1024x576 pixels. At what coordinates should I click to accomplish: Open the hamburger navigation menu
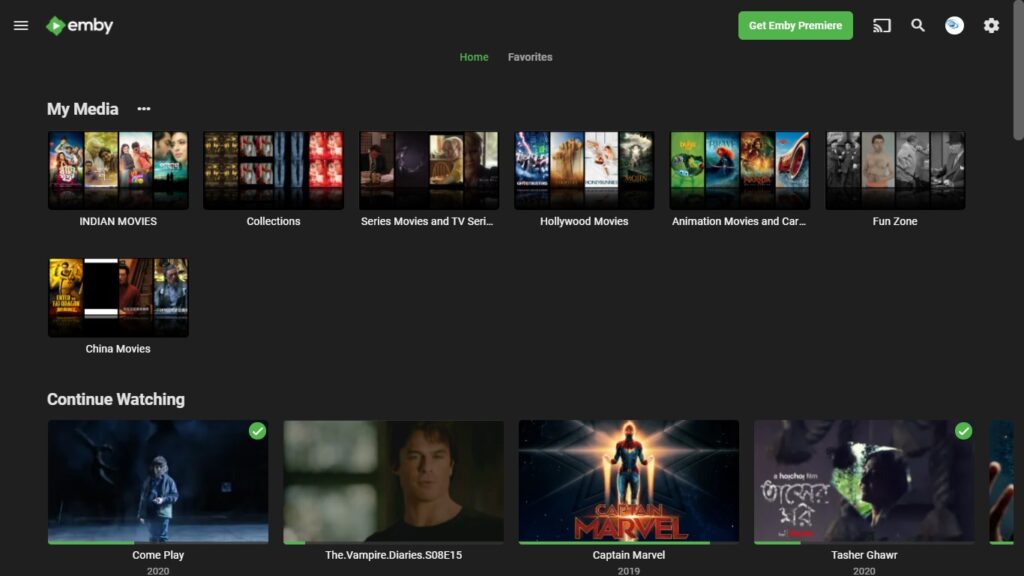click(21, 26)
